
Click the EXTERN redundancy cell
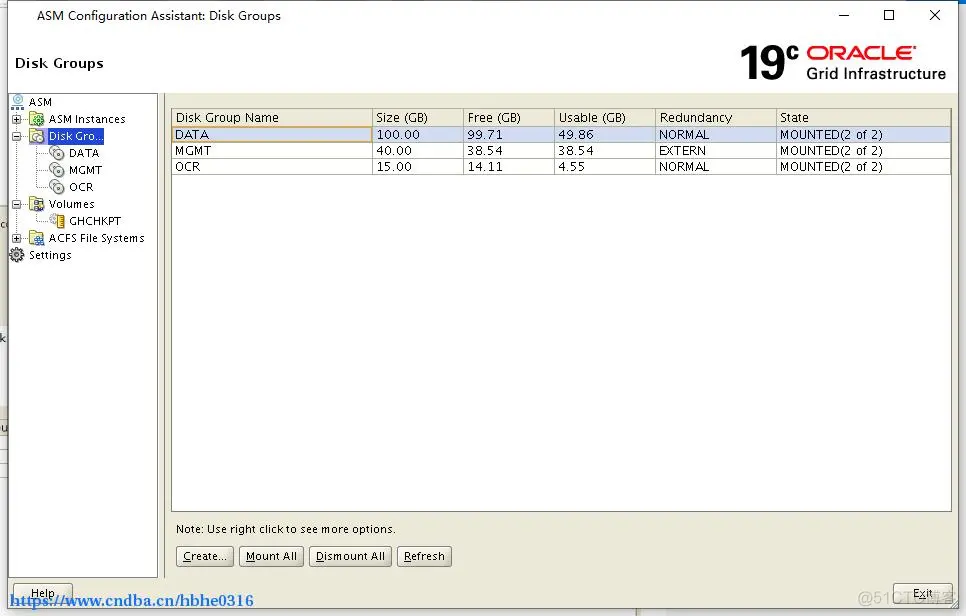pos(716,150)
